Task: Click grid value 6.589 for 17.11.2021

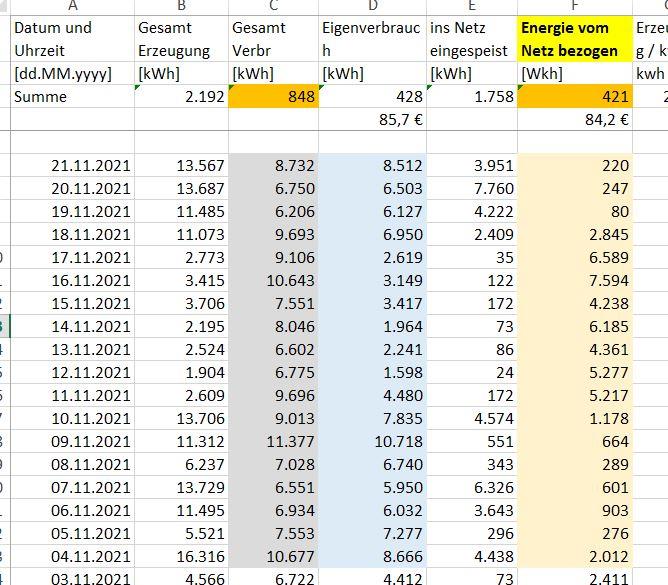Action: click(575, 257)
